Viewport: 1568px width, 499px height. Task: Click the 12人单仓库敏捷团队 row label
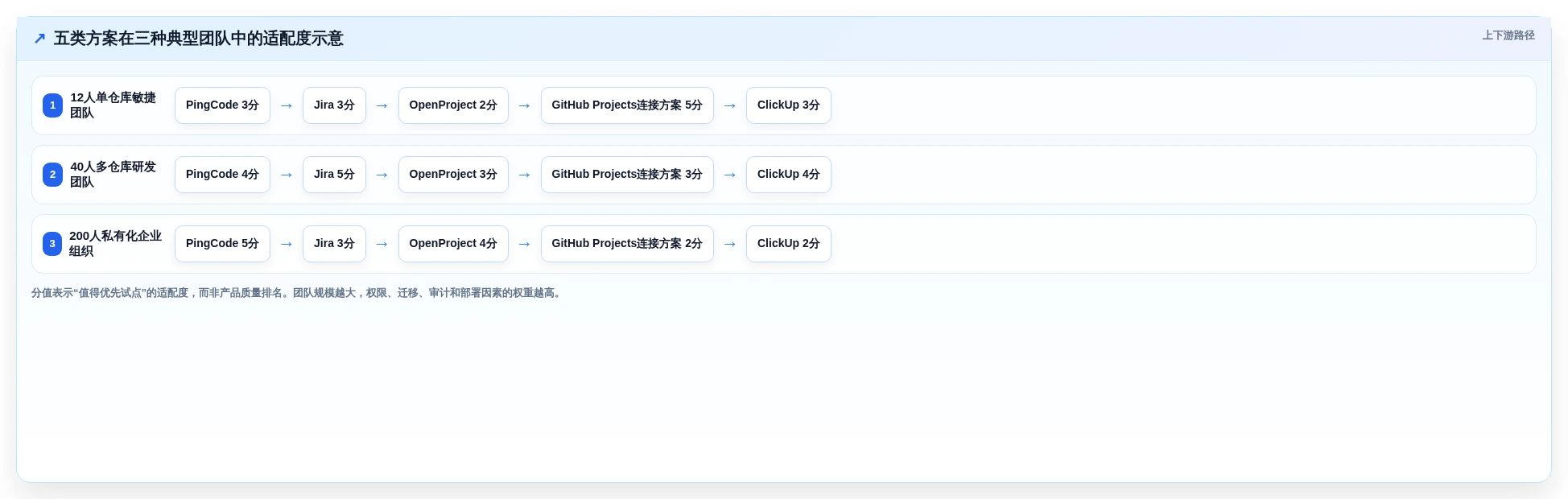pos(113,105)
